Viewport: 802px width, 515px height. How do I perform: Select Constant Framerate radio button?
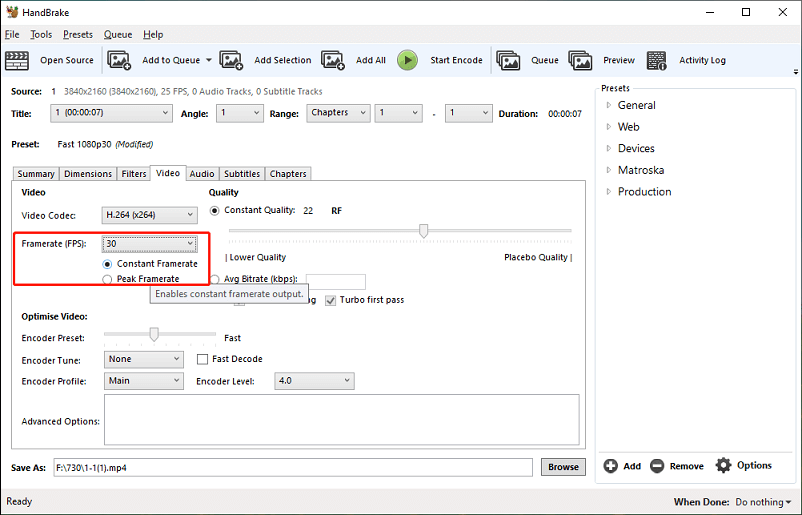point(107,264)
